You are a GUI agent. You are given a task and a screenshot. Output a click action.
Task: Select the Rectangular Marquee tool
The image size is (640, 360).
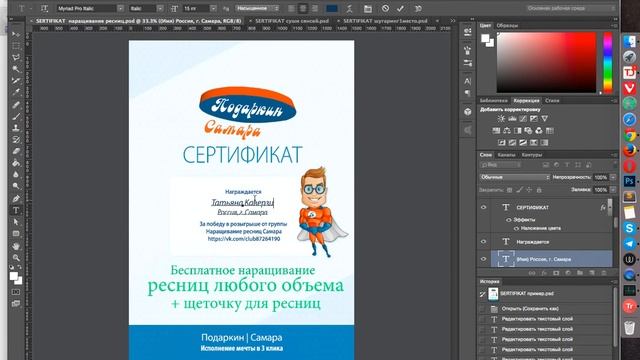(16, 46)
